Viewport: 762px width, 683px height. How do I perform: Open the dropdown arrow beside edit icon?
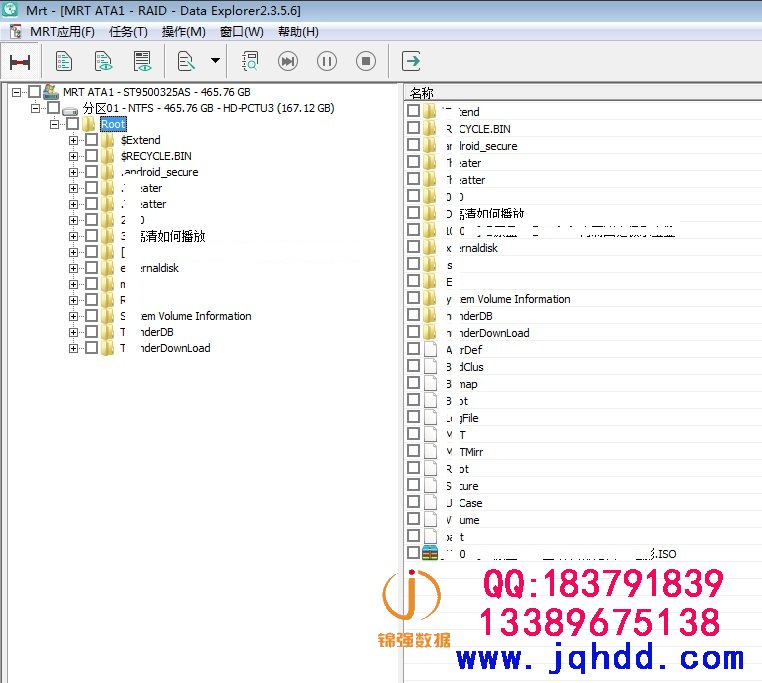(215, 61)
